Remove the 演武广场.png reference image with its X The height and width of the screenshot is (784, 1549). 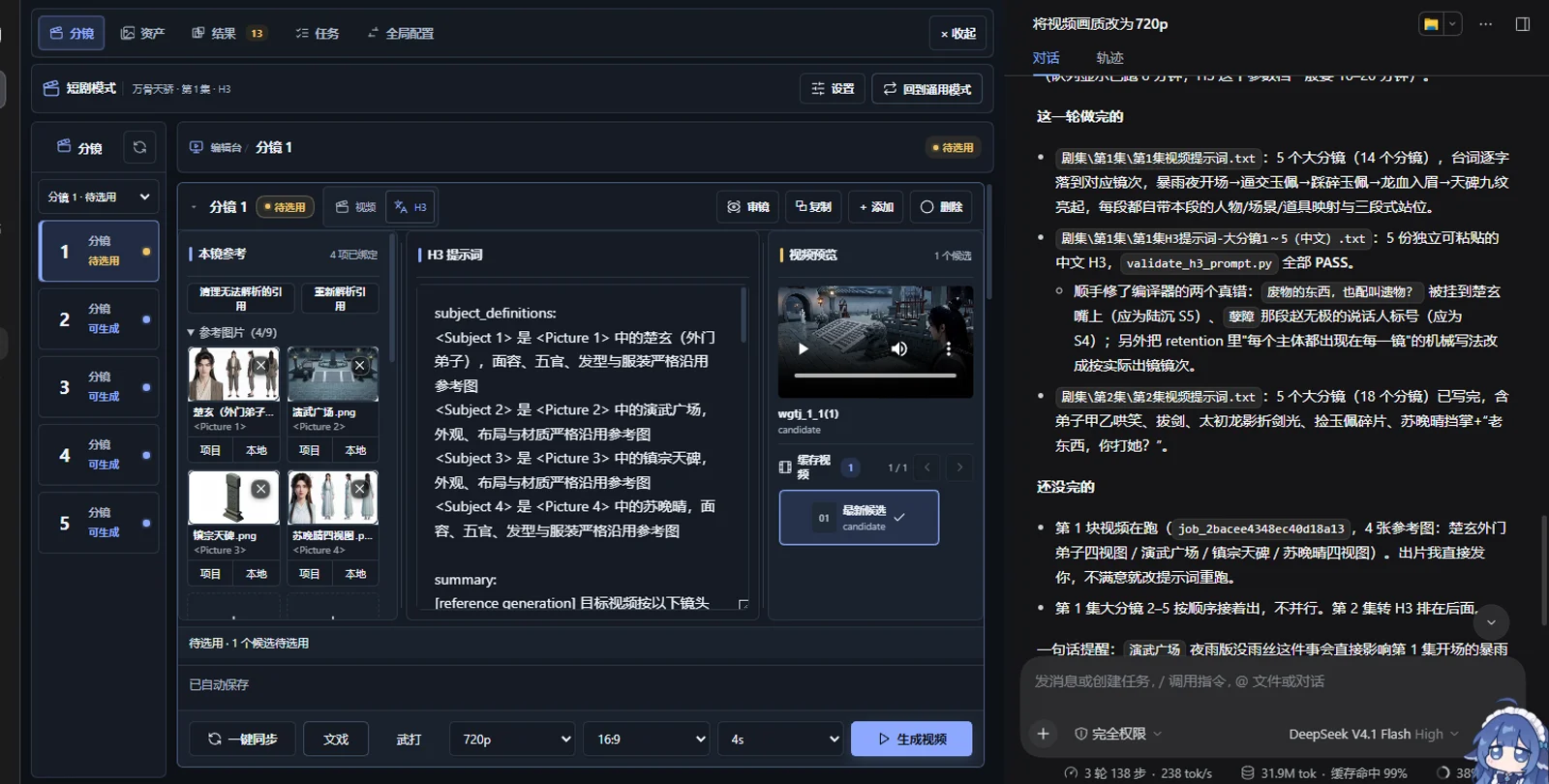pos(359,365)
